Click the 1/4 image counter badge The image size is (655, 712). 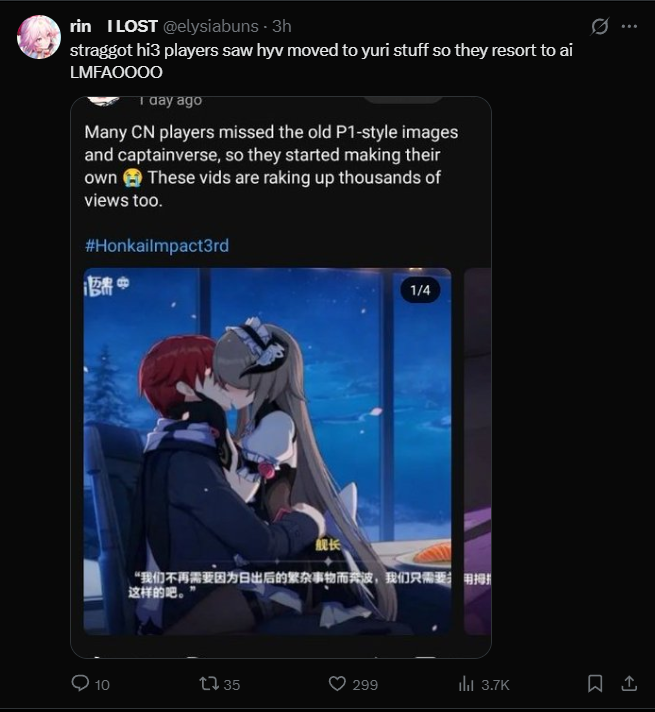tap(420, 290)
